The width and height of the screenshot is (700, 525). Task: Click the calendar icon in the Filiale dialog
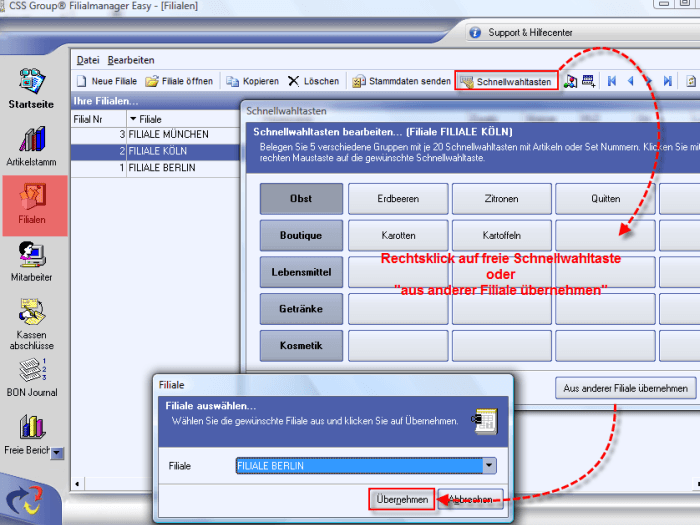(x=484, y=421)
